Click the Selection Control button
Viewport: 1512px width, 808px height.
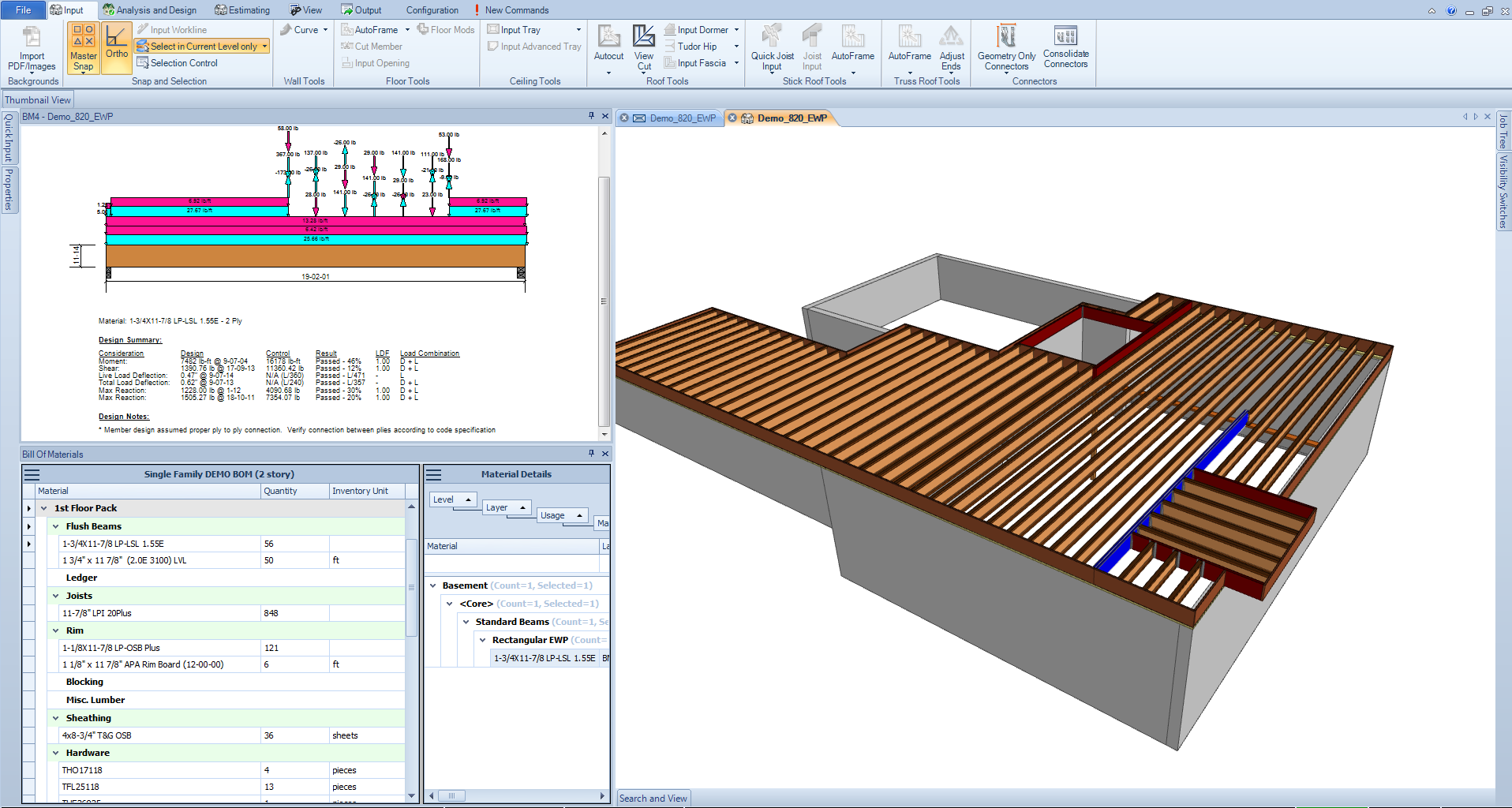183,63
